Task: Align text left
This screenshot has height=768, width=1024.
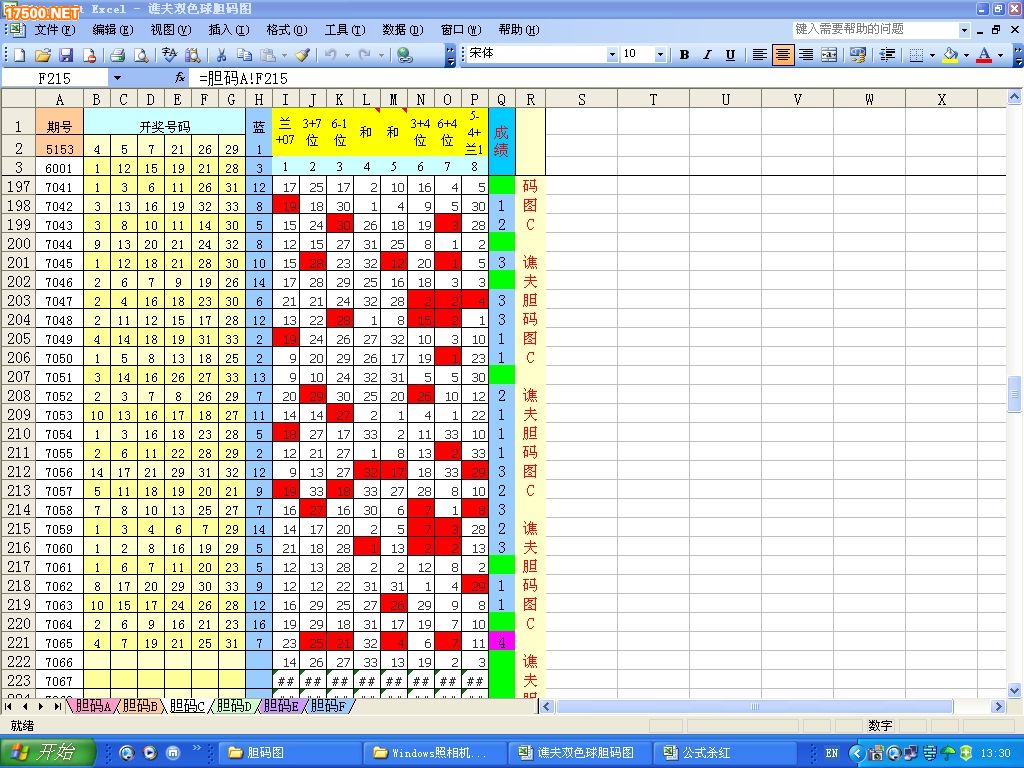Action: click(759, 55)
